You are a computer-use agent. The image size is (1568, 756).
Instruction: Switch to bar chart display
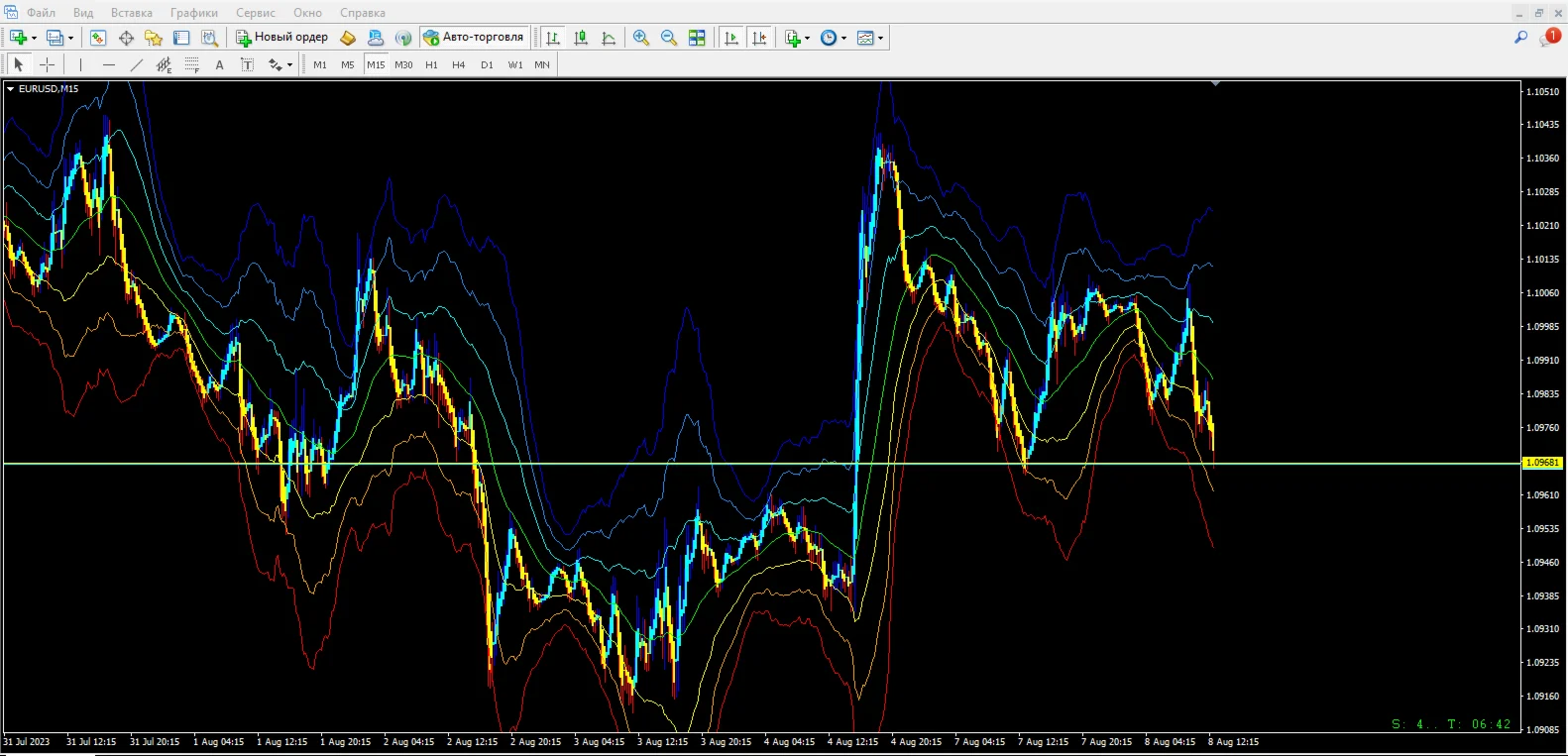(x=553, y=38)
